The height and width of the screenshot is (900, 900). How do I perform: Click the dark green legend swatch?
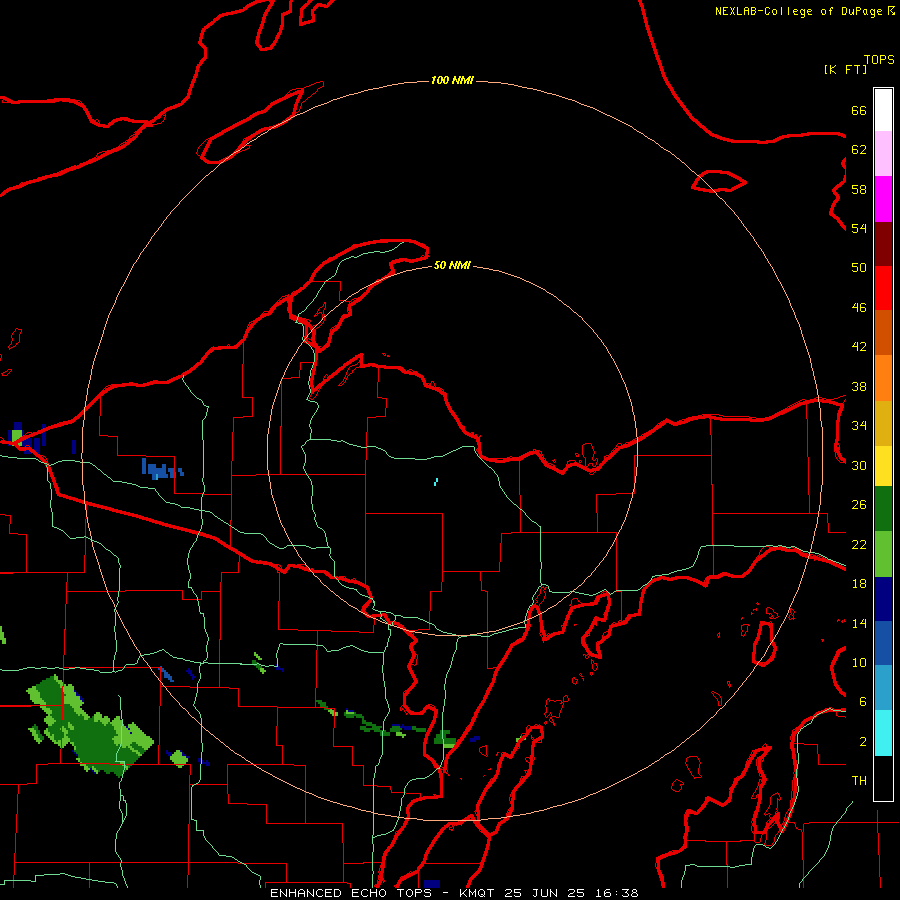click(x=883, y=509)
